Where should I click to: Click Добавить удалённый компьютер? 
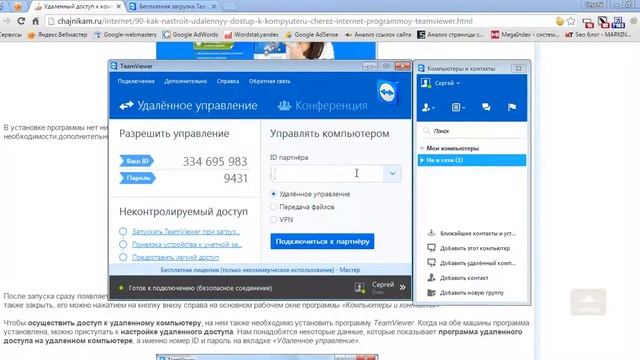click(478, 263)
